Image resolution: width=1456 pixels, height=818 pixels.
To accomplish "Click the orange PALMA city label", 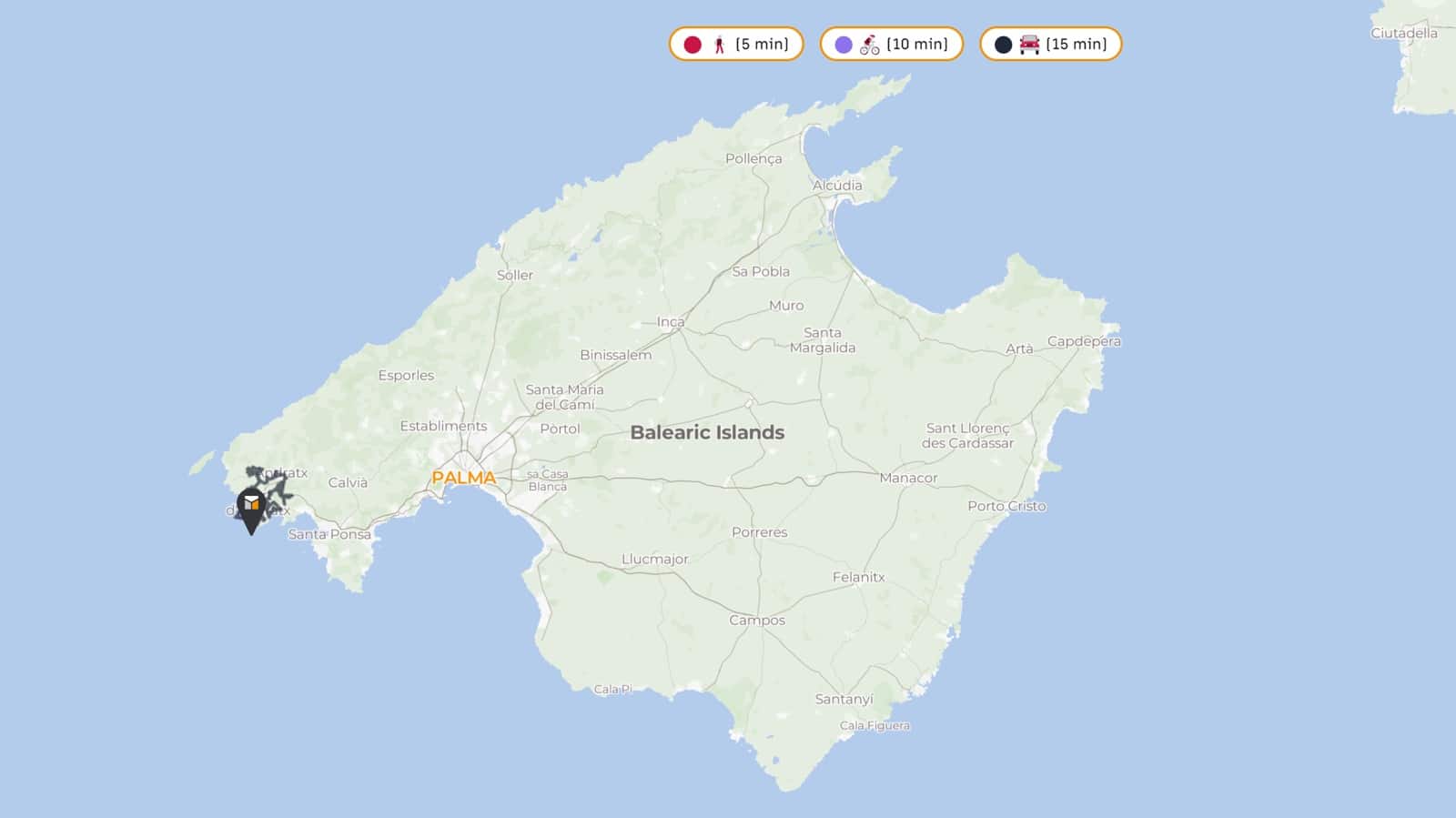I will 463,478.
